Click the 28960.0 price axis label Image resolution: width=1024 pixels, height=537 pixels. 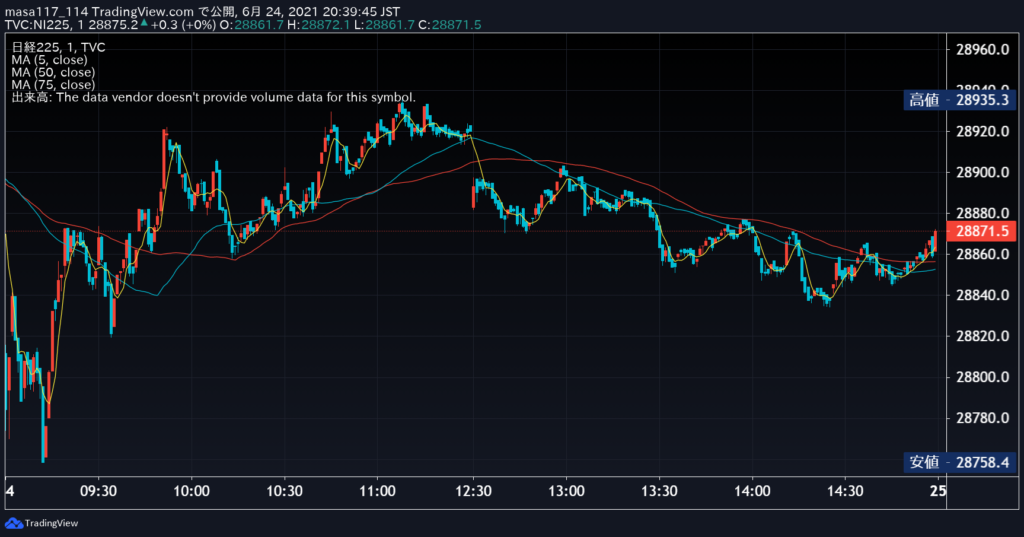tap(982, 50)
